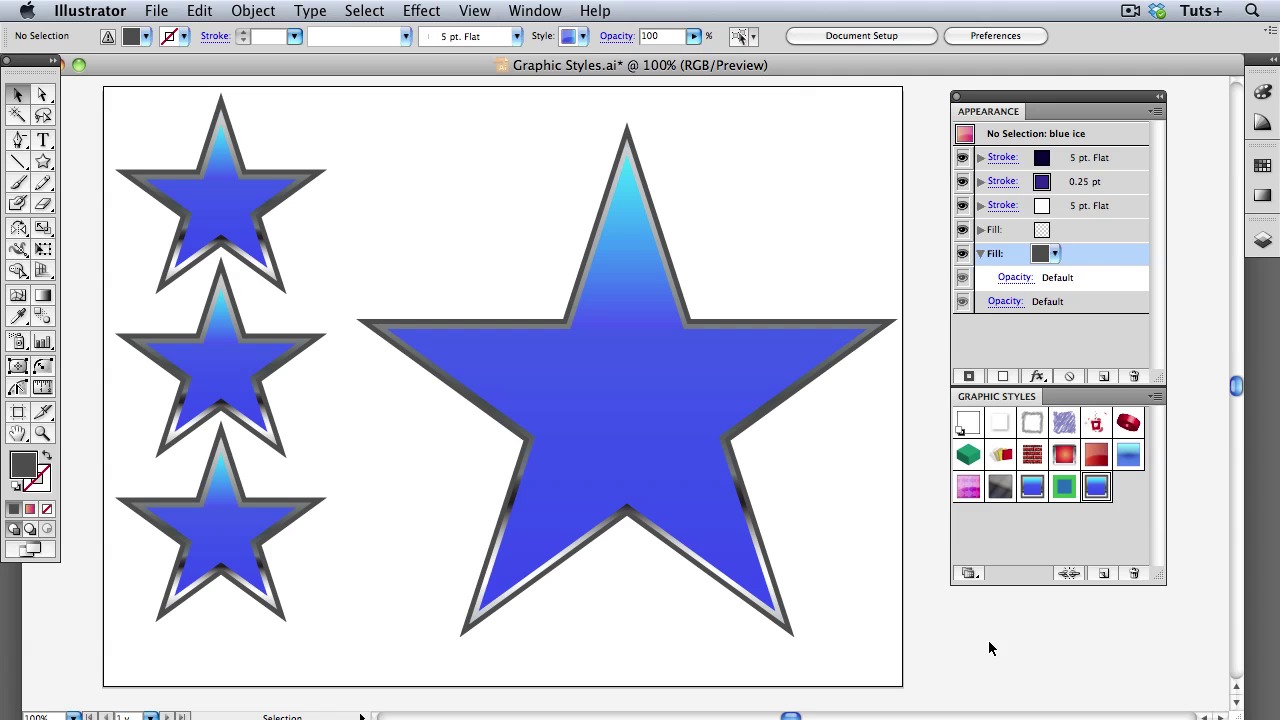Open Graphic Styles Libraries menu icon
The width and height of the screenshot is (1280, 720).
coord(969,573)
